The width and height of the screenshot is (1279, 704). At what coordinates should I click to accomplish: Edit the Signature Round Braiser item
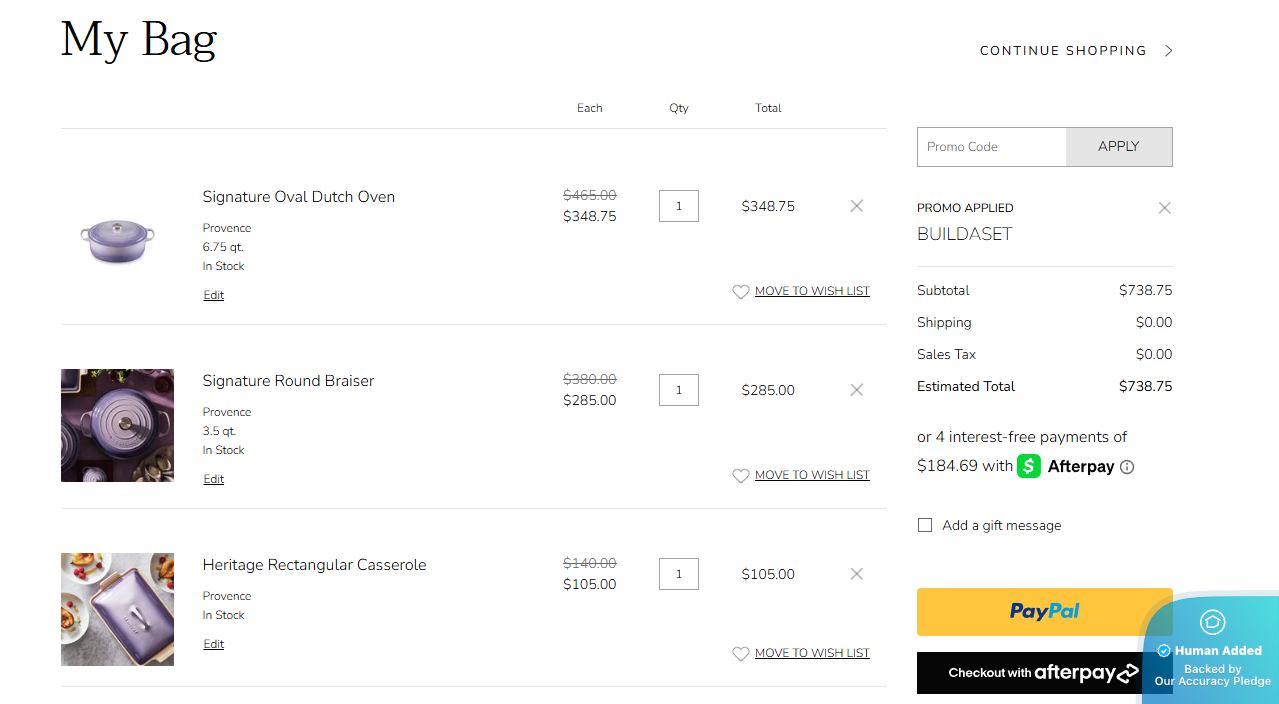tap(213, 479)
